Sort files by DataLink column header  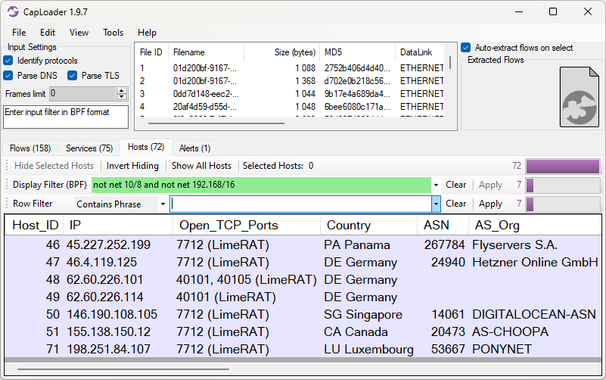tap(420, 52)
